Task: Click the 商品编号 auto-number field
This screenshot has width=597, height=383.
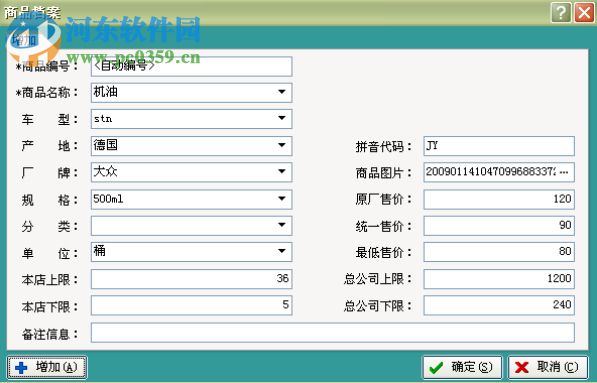Action: 192,66
